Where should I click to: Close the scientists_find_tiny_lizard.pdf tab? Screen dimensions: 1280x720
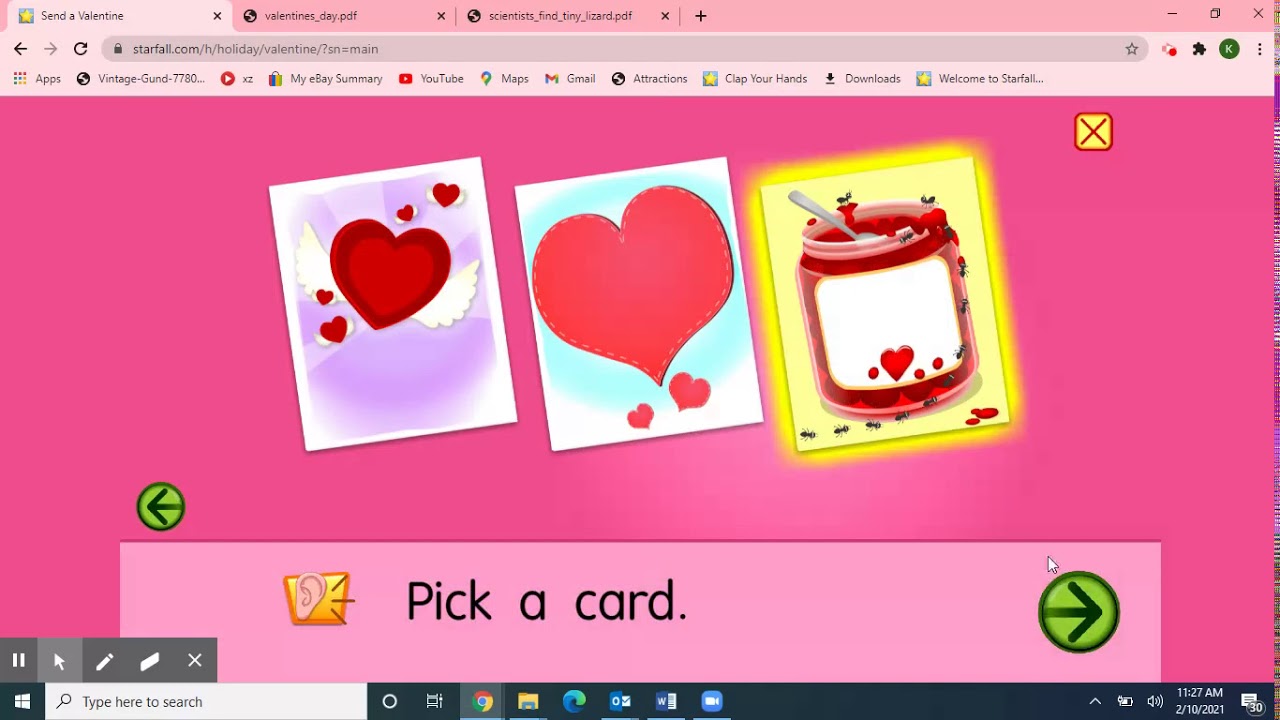pos(665,16)
